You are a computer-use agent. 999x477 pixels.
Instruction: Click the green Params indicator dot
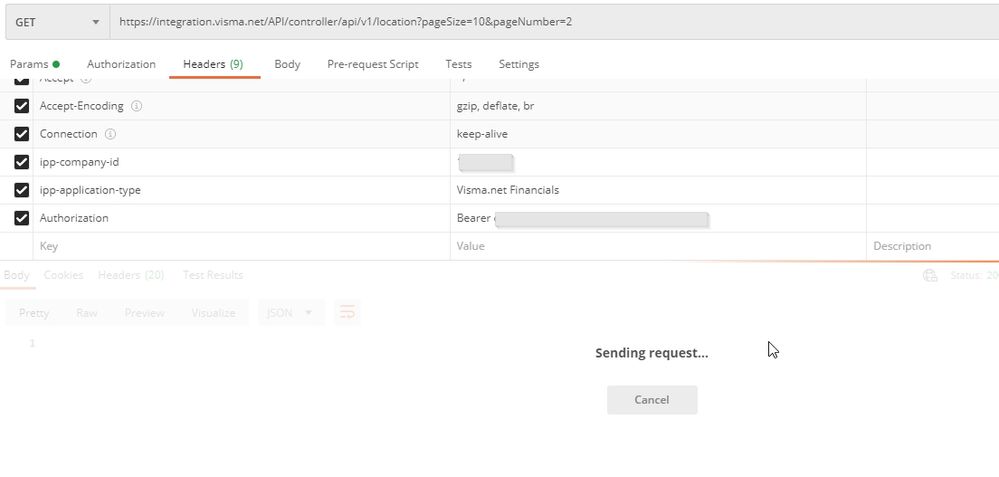pyautogui.click(x=56, y=64)
